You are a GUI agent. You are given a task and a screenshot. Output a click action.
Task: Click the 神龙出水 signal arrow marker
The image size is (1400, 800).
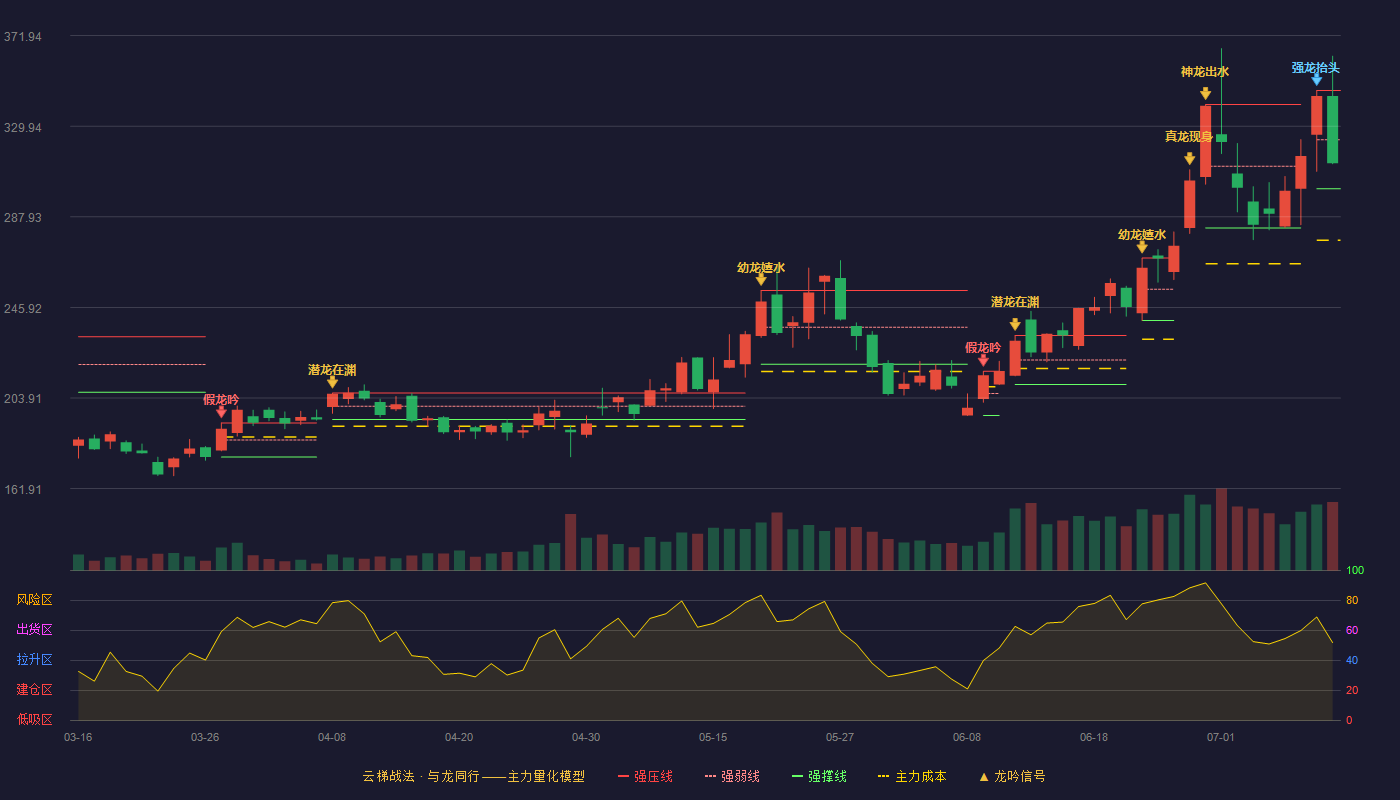pyautogui.click(x=1205, y=93)
